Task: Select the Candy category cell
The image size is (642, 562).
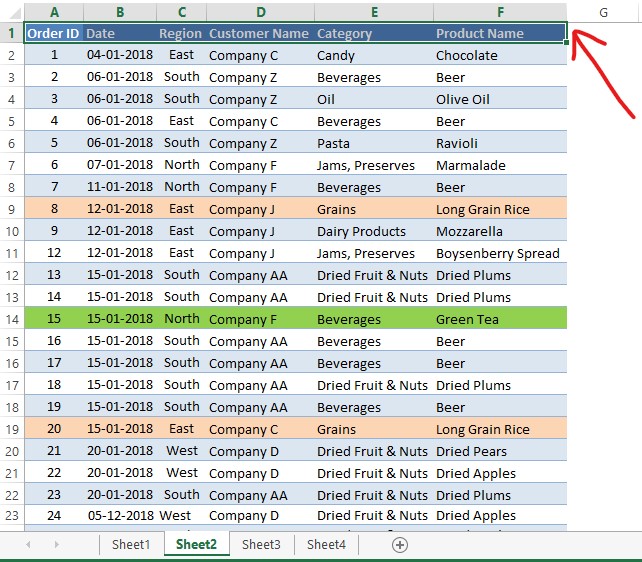Action: (374, 55)
